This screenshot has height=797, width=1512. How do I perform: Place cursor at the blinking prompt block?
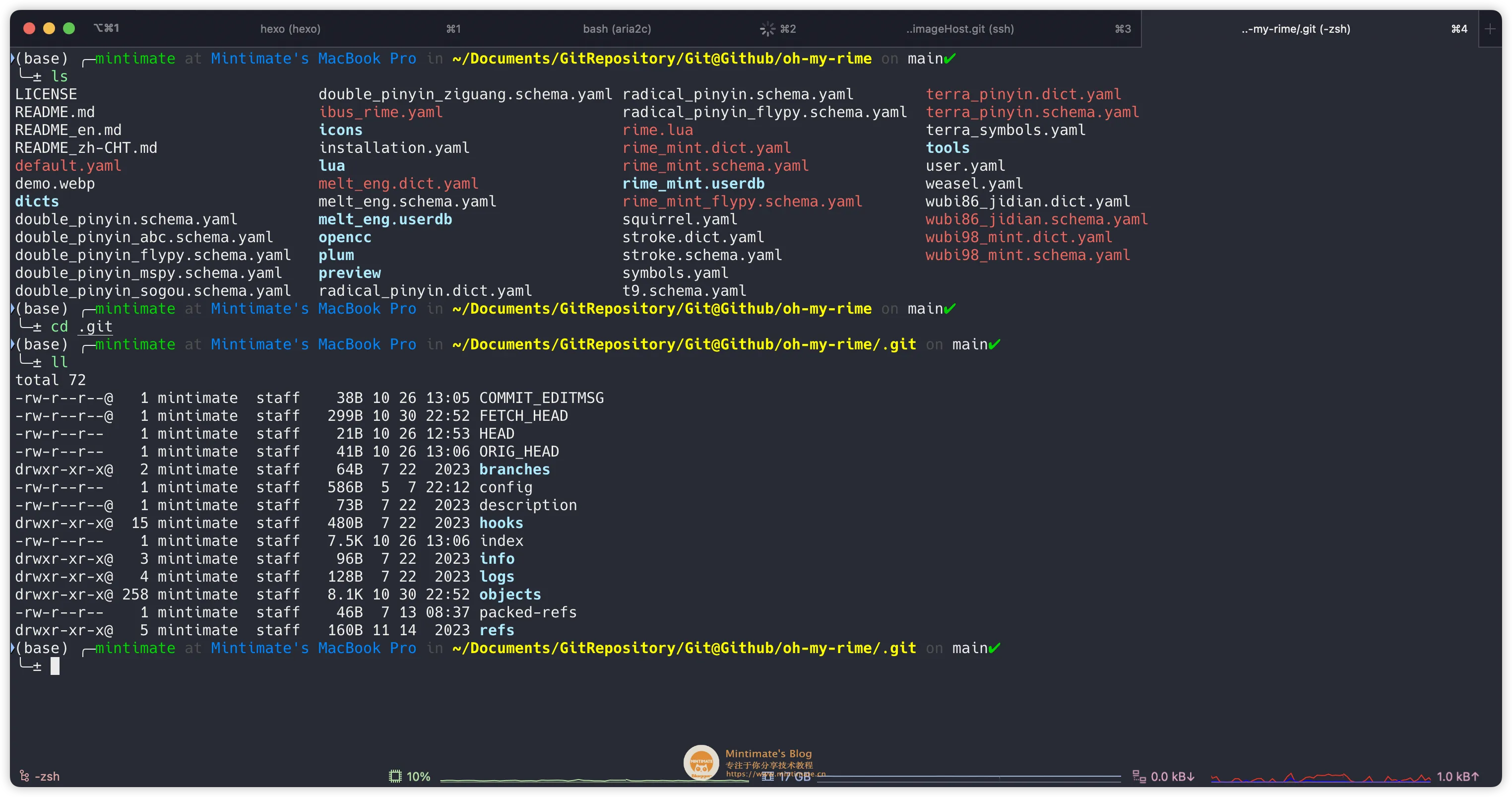click(55, 666)
